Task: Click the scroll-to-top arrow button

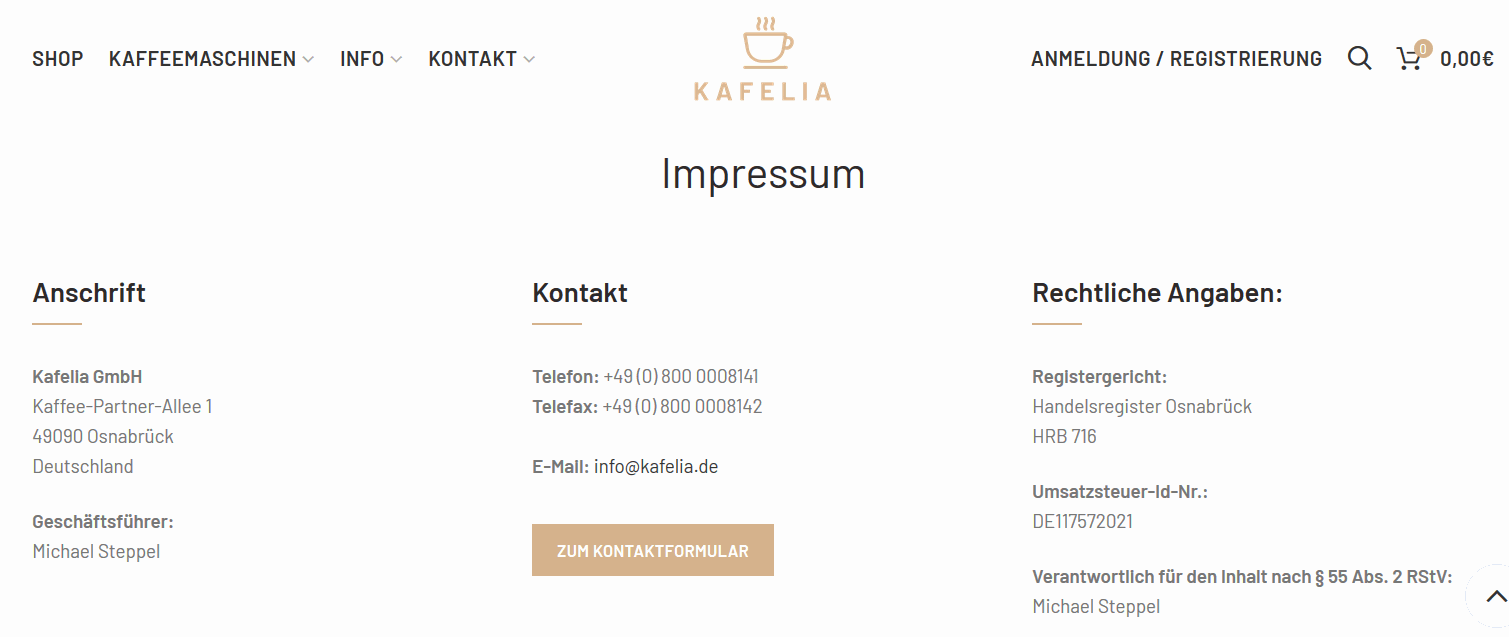Action: [1495, 596]
